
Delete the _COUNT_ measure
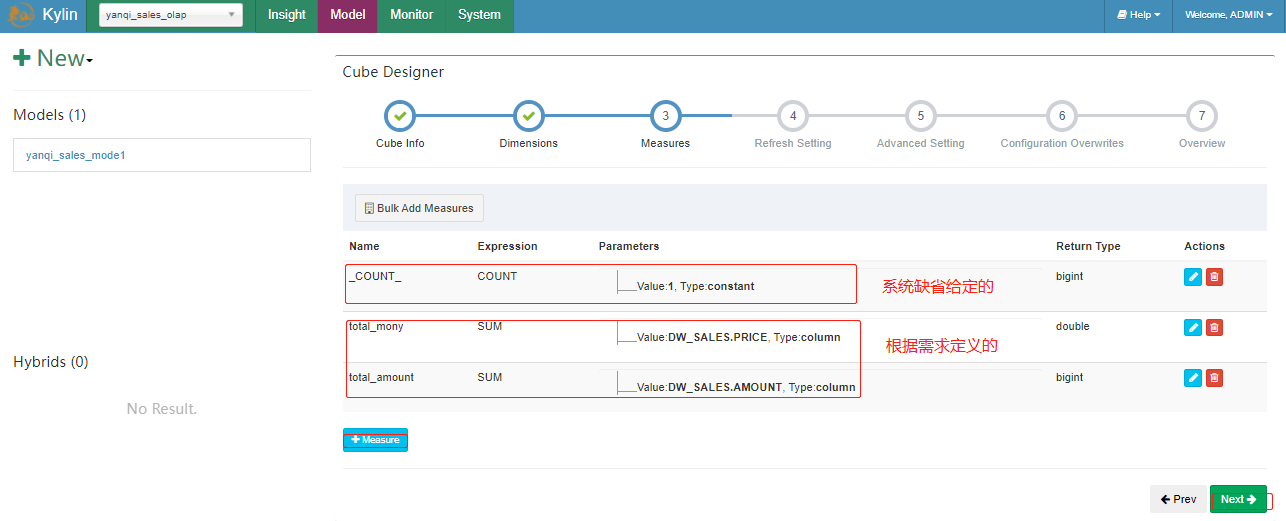(1214, 277)
